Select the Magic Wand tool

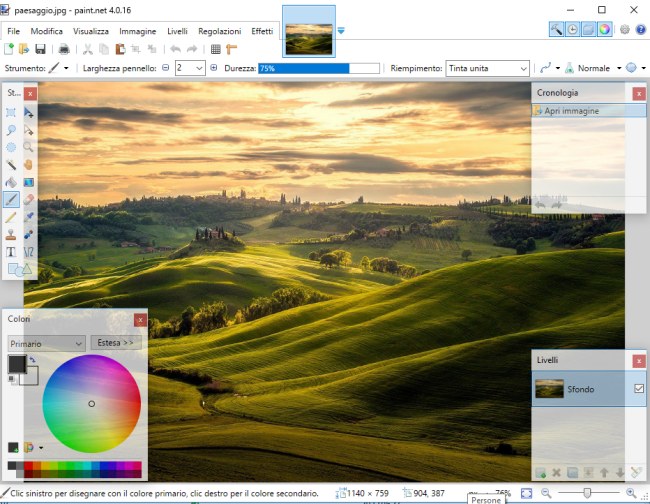[11, 165]
